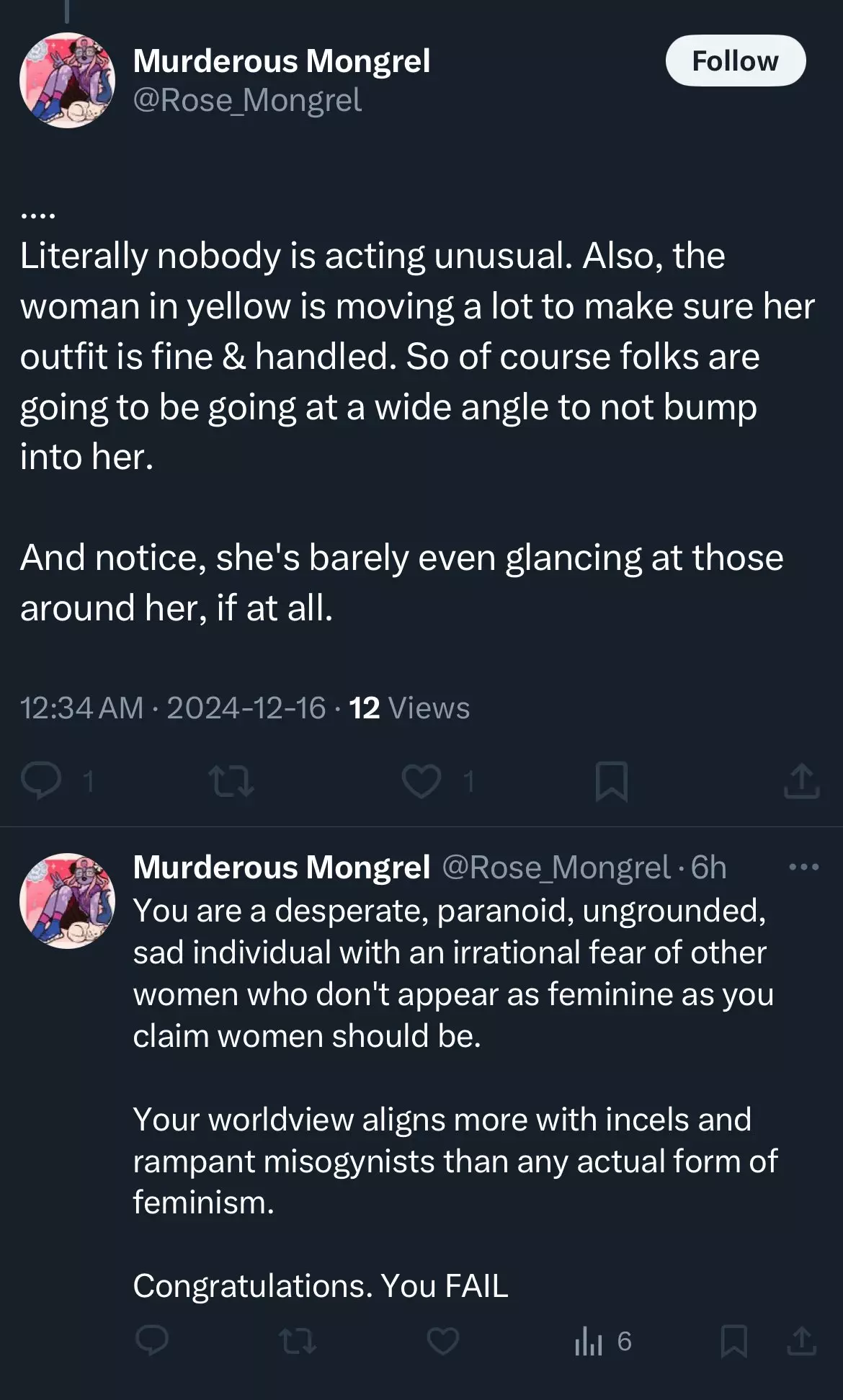
Task: Click the 12 Views count
Action: pyautogui.click(x=409, y=708)
